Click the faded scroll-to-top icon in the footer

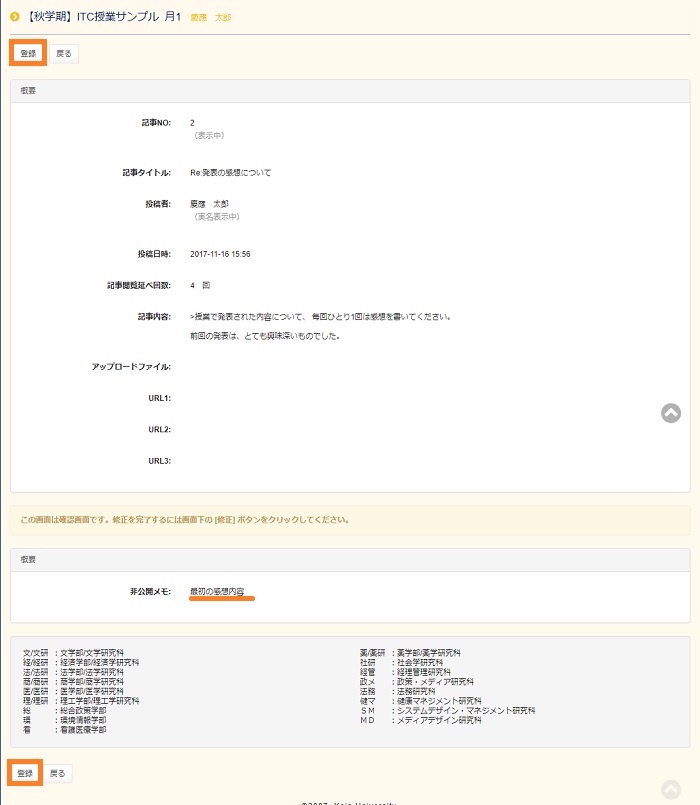click(671, 789)
